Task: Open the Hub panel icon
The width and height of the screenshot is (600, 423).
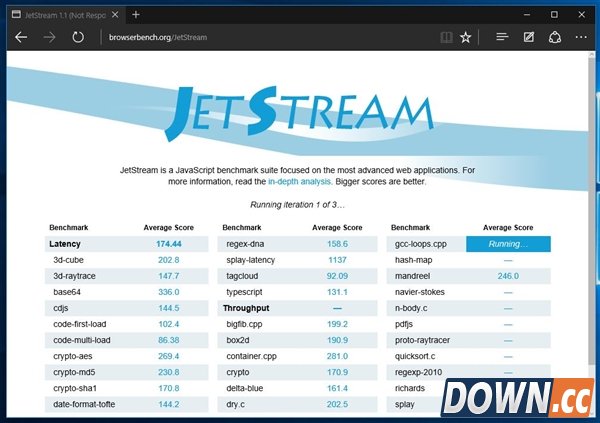Action: point(503,37)
